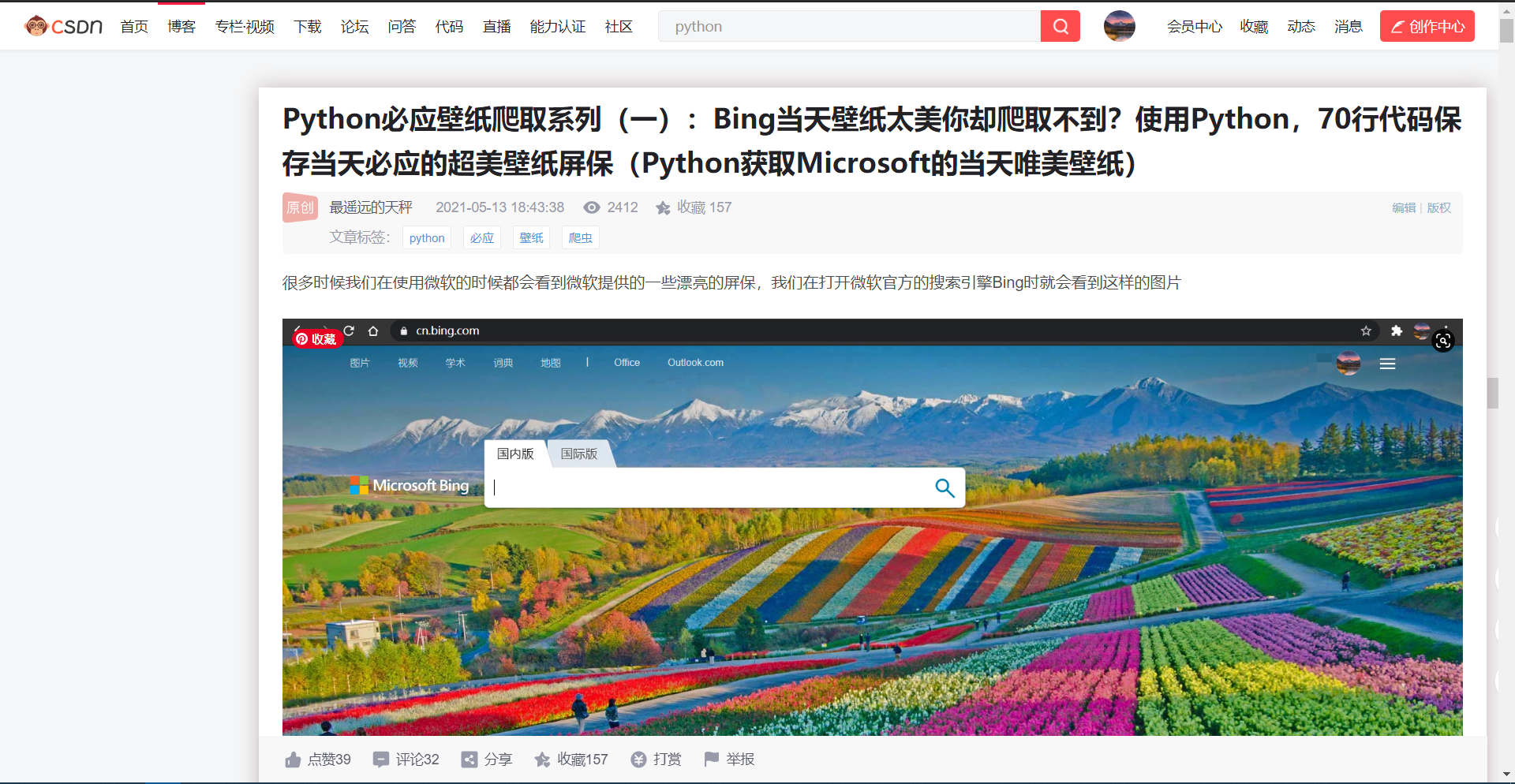
Task: Open the python article tag
Action: 426,237
